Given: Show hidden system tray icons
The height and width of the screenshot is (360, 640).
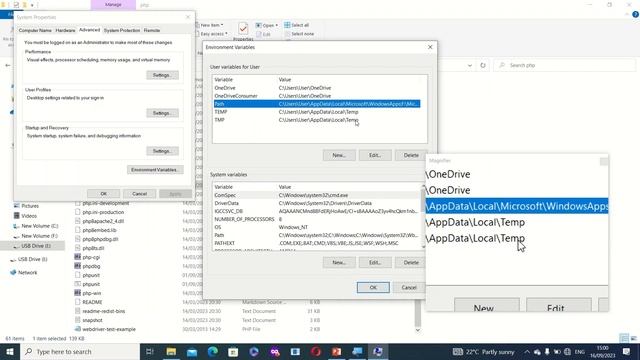Looking at the screenshot, I should tap(527, 352).
